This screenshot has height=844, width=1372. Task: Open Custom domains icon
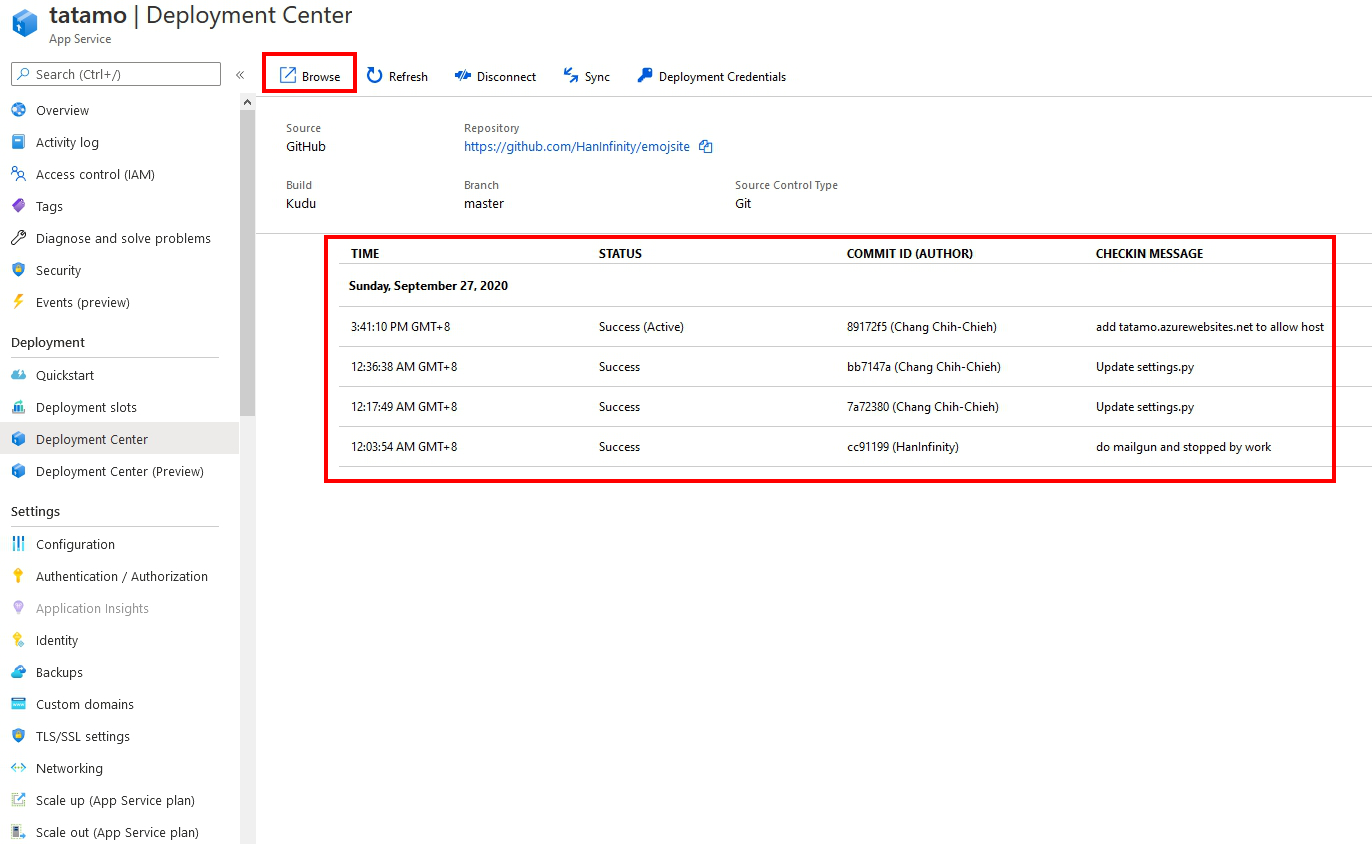(x=18, y=704)
